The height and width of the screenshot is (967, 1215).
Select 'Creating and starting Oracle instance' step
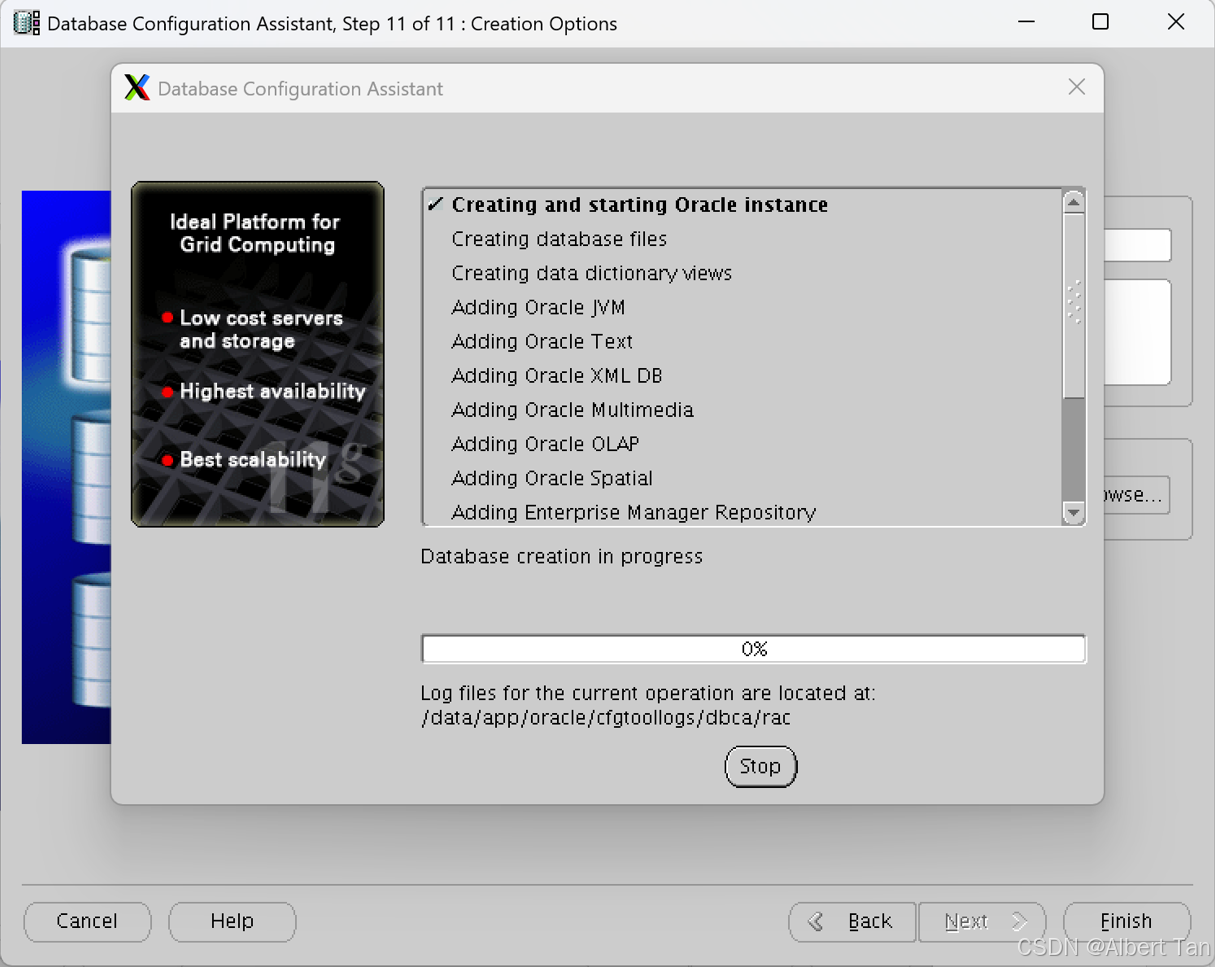click(x=640, y=205)
